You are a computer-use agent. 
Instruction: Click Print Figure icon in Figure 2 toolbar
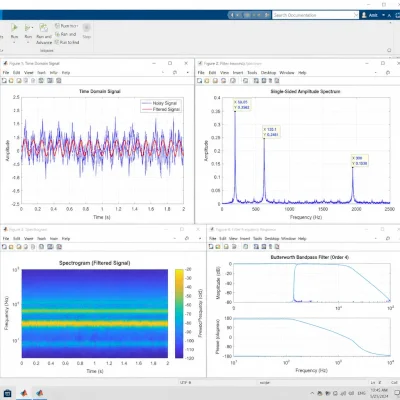(223, 80)
